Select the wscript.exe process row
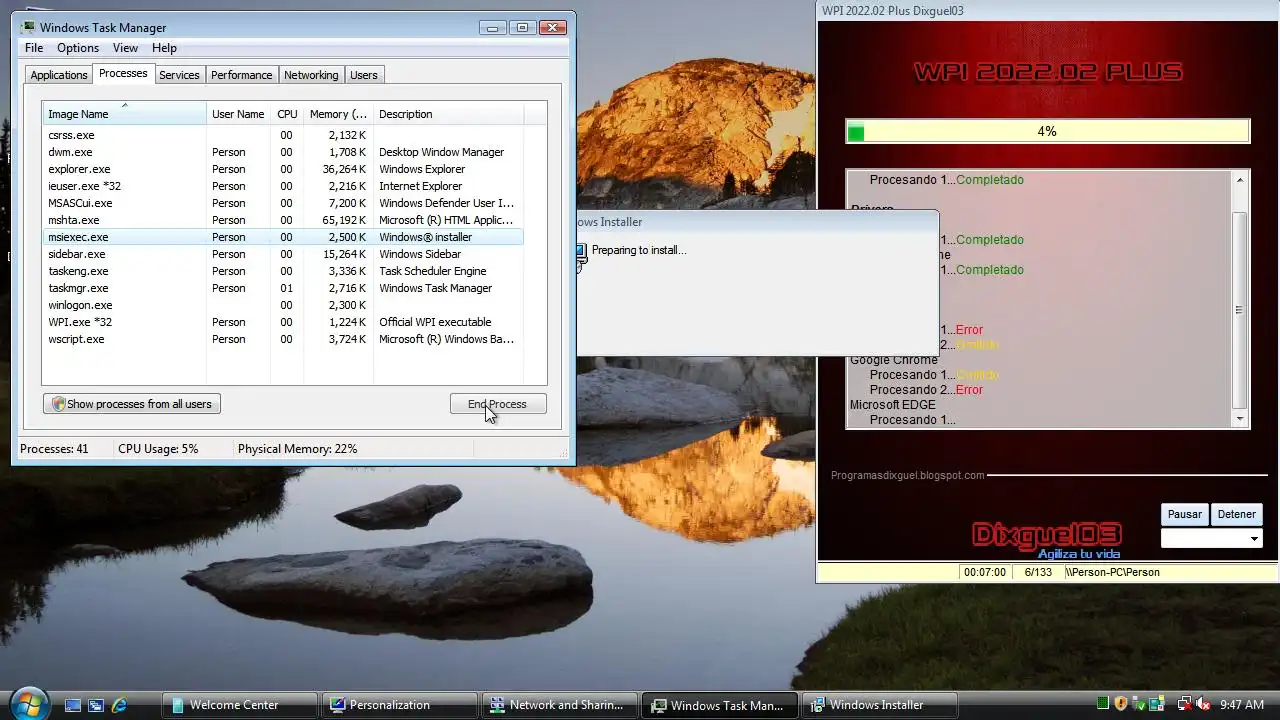1280x720 pixels. pos(282,339)
